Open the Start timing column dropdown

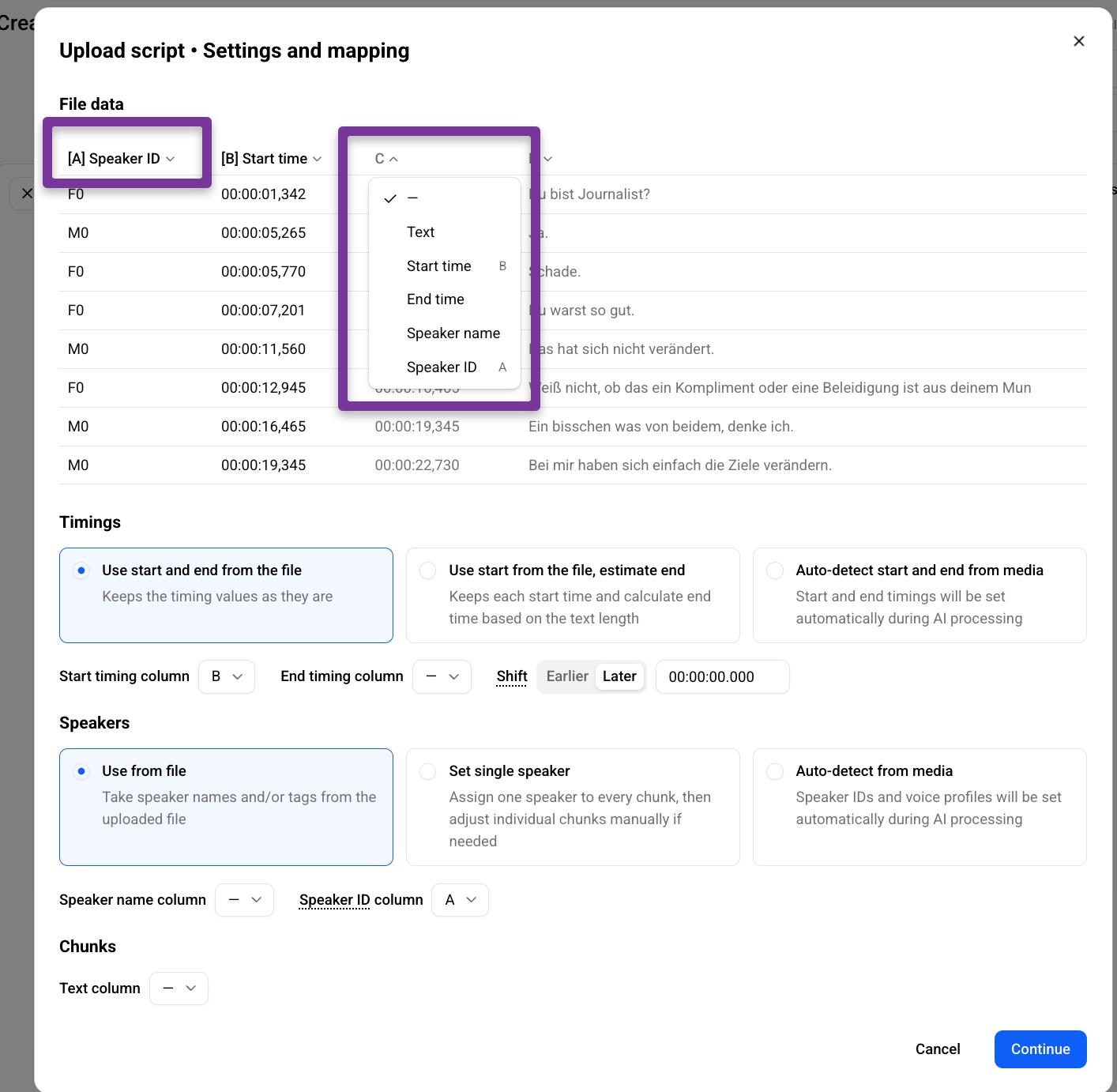point(227,676)
